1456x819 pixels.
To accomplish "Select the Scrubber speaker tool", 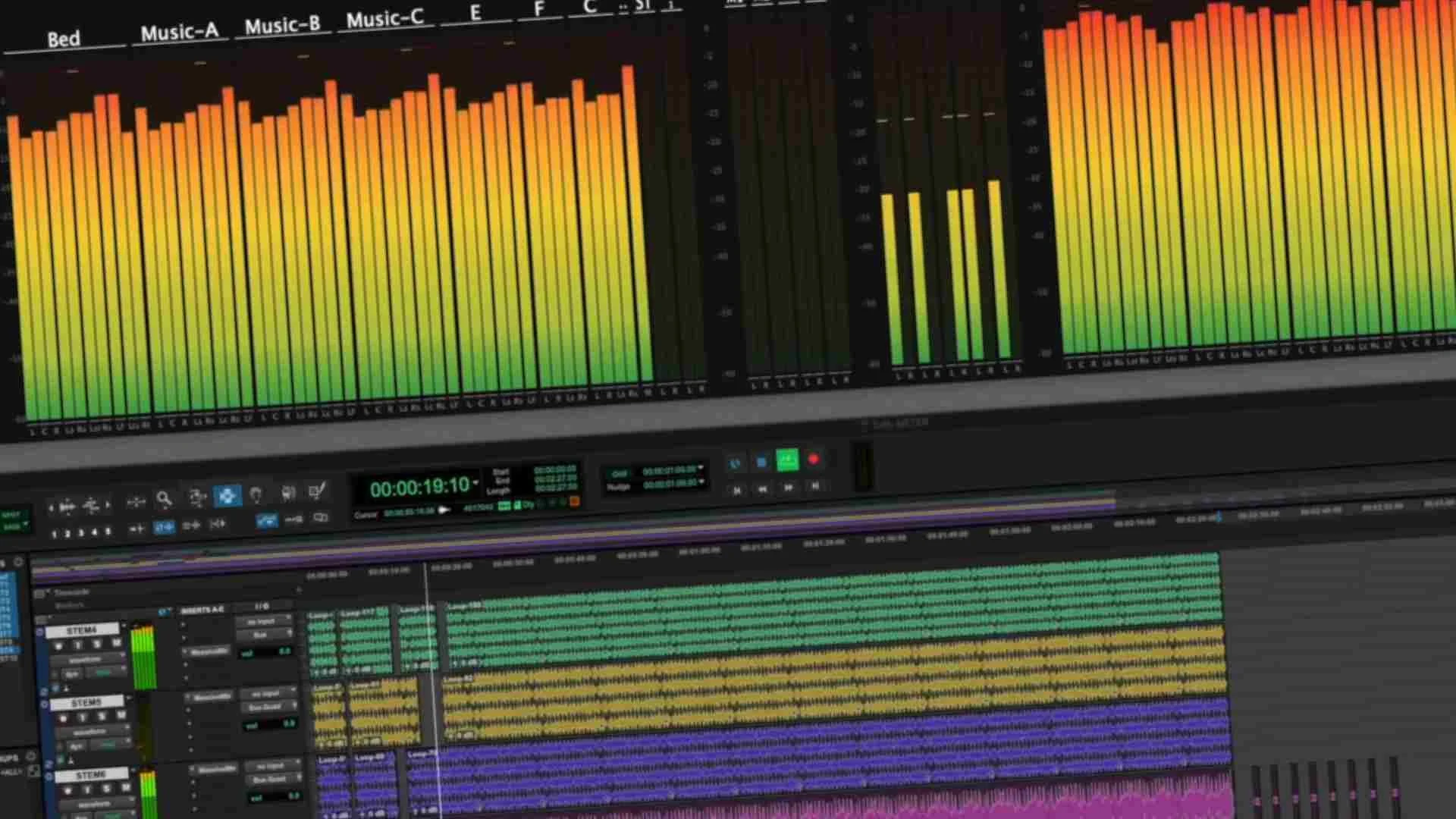I will [x=287, y=493].
